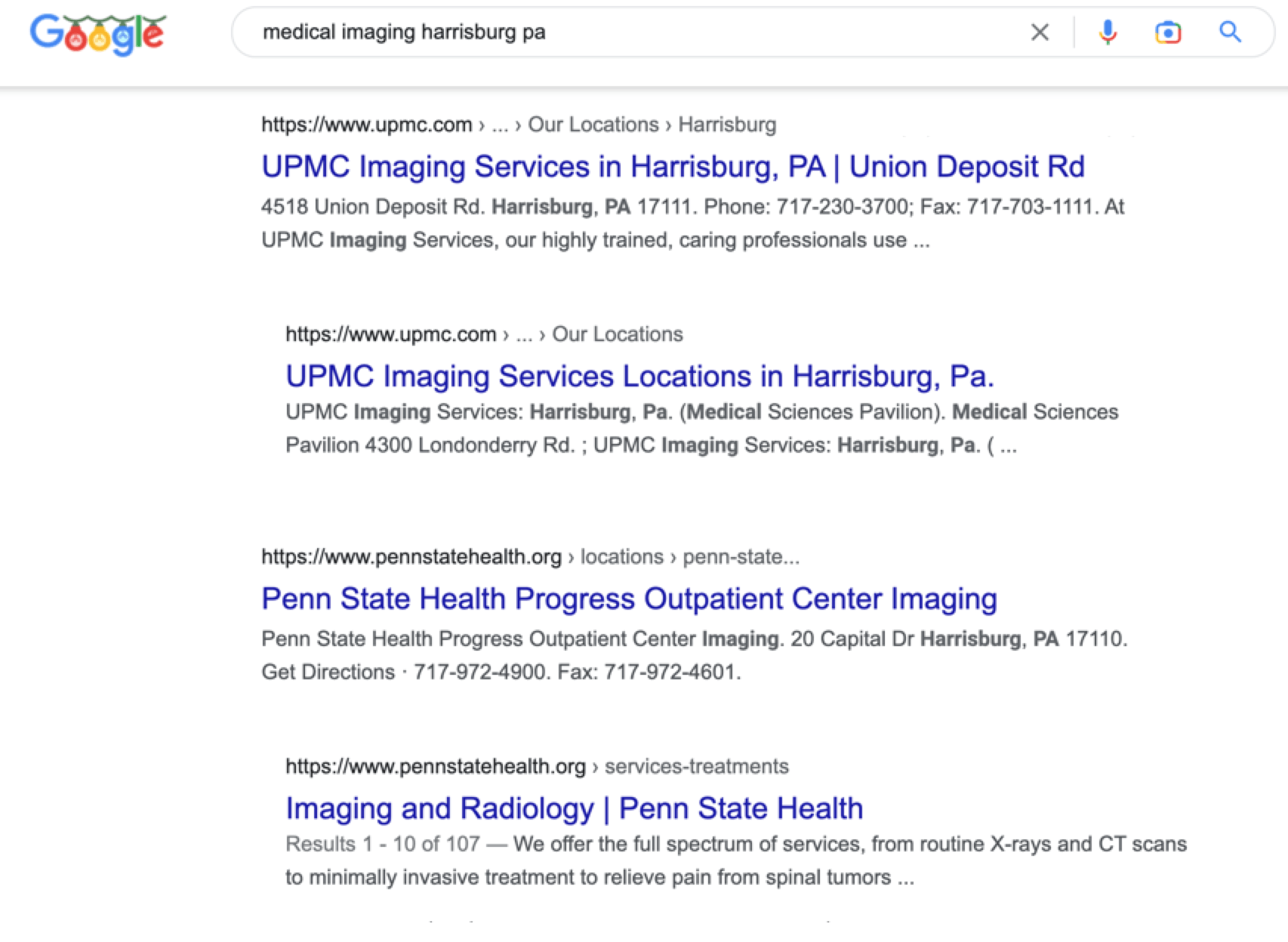The height and width of the screenshot is (942, 1288).
Task: Clear the search query with X
Action: [1040, 32]
